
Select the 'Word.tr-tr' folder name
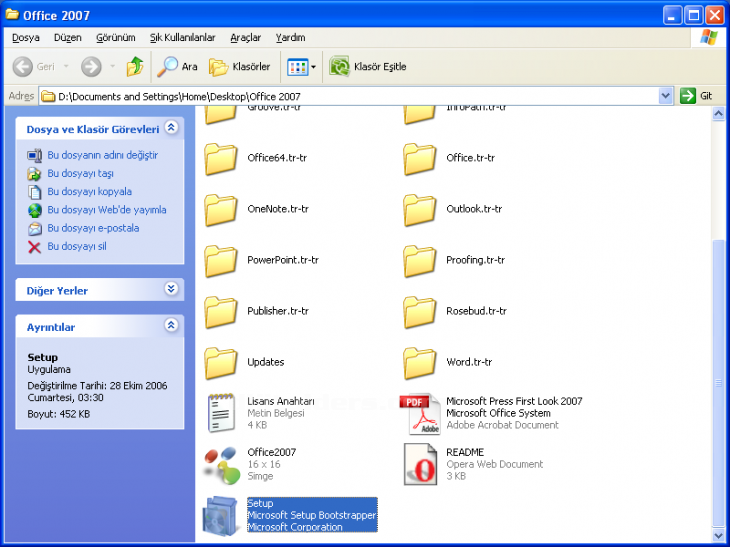coord(469,362)
